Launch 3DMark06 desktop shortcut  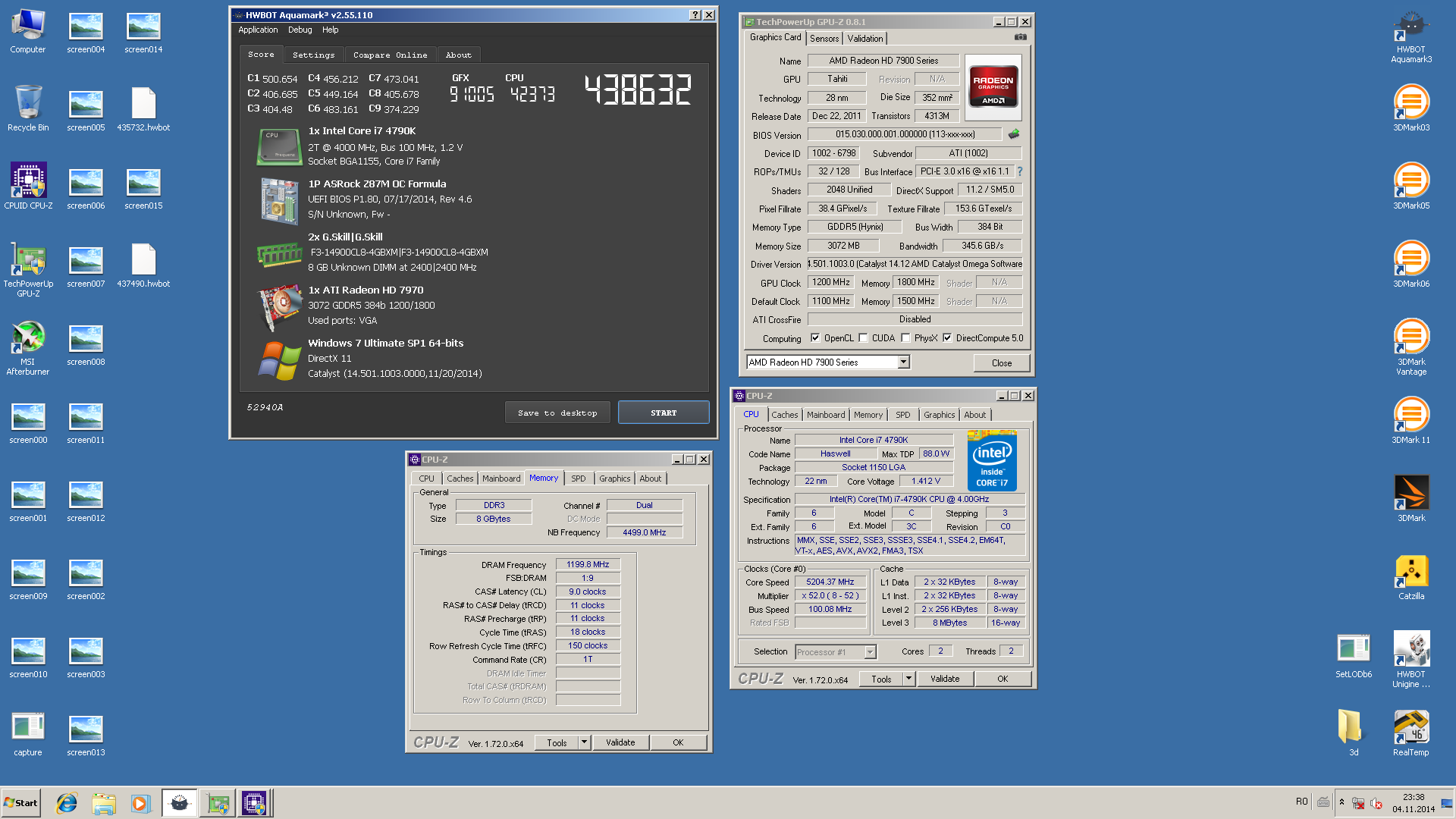pos(1411,265)
